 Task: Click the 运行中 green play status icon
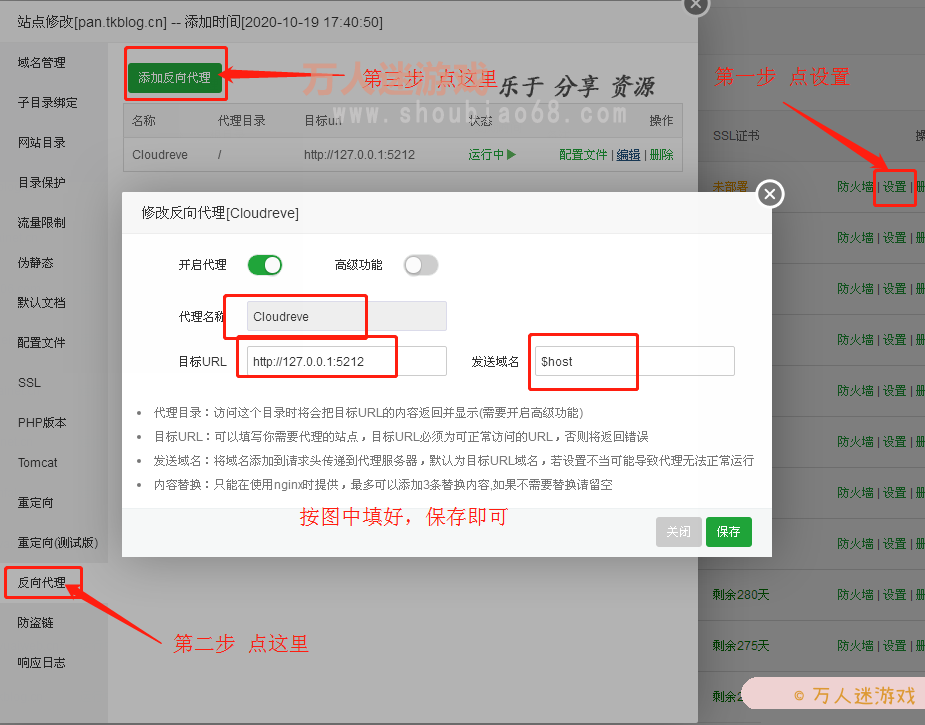[510, 154]
